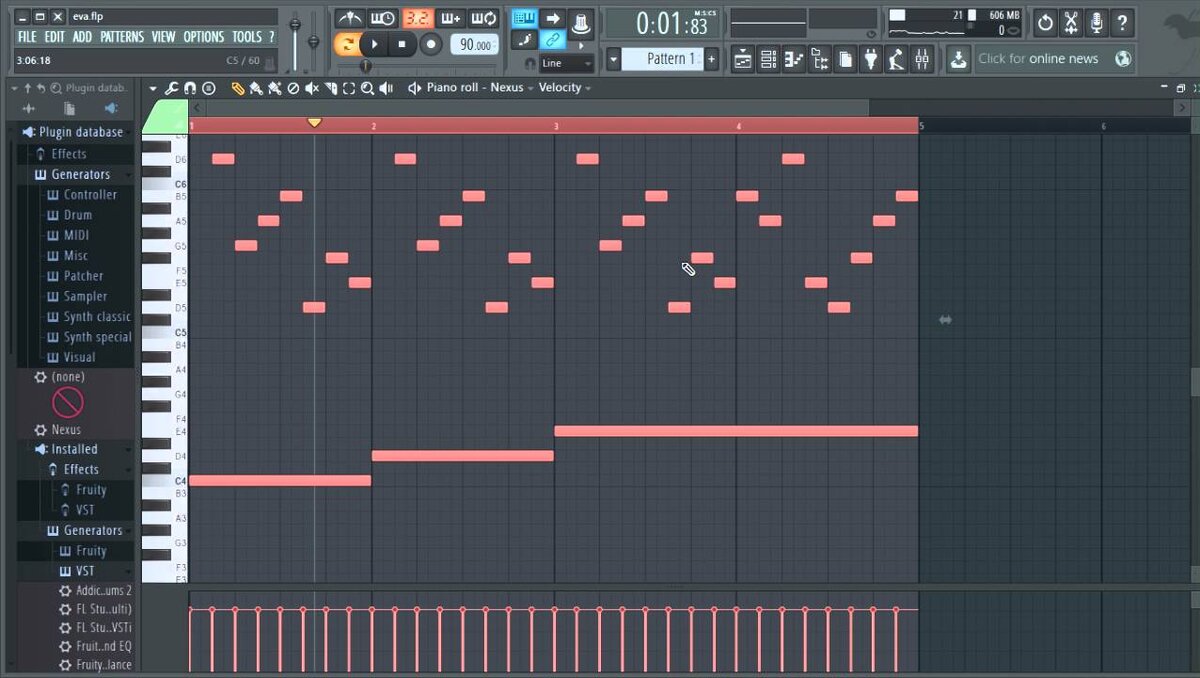The image size is (1200, 678).
Task: Open the Channel rack view button
Action: (x=769, y=59)
